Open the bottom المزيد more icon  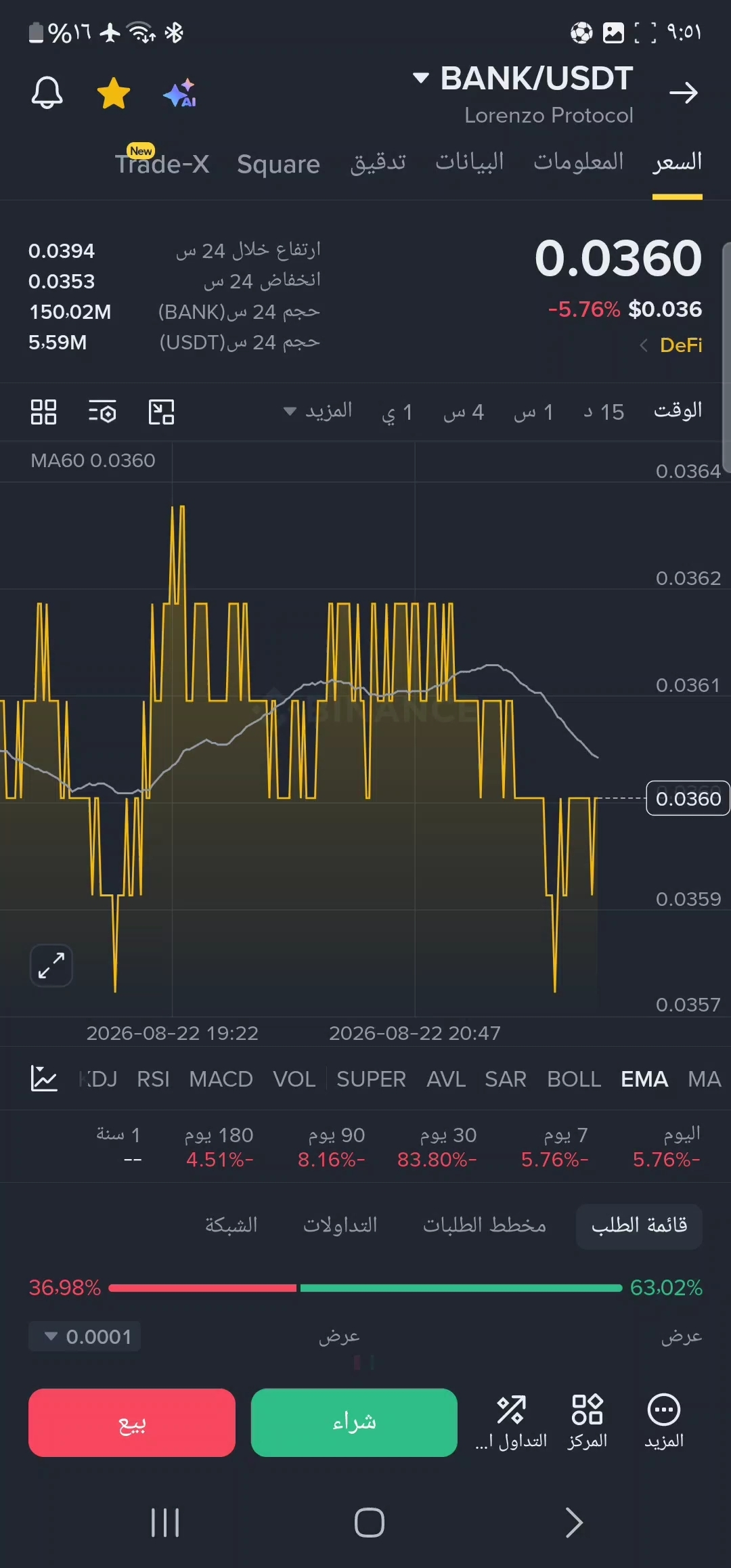(664, 1422)
